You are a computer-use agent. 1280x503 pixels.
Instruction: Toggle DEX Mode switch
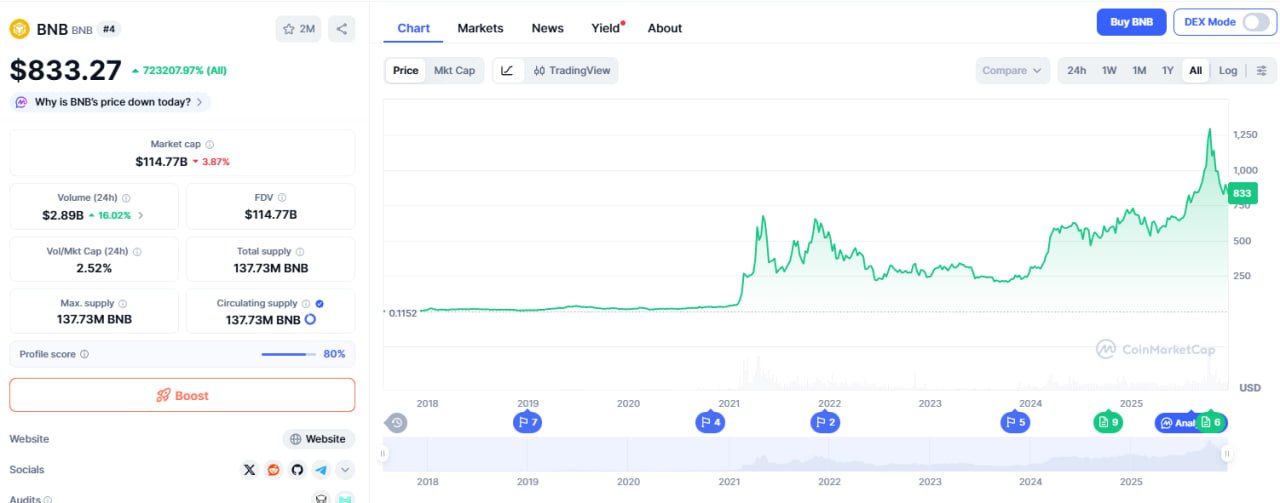(1255, 22)
